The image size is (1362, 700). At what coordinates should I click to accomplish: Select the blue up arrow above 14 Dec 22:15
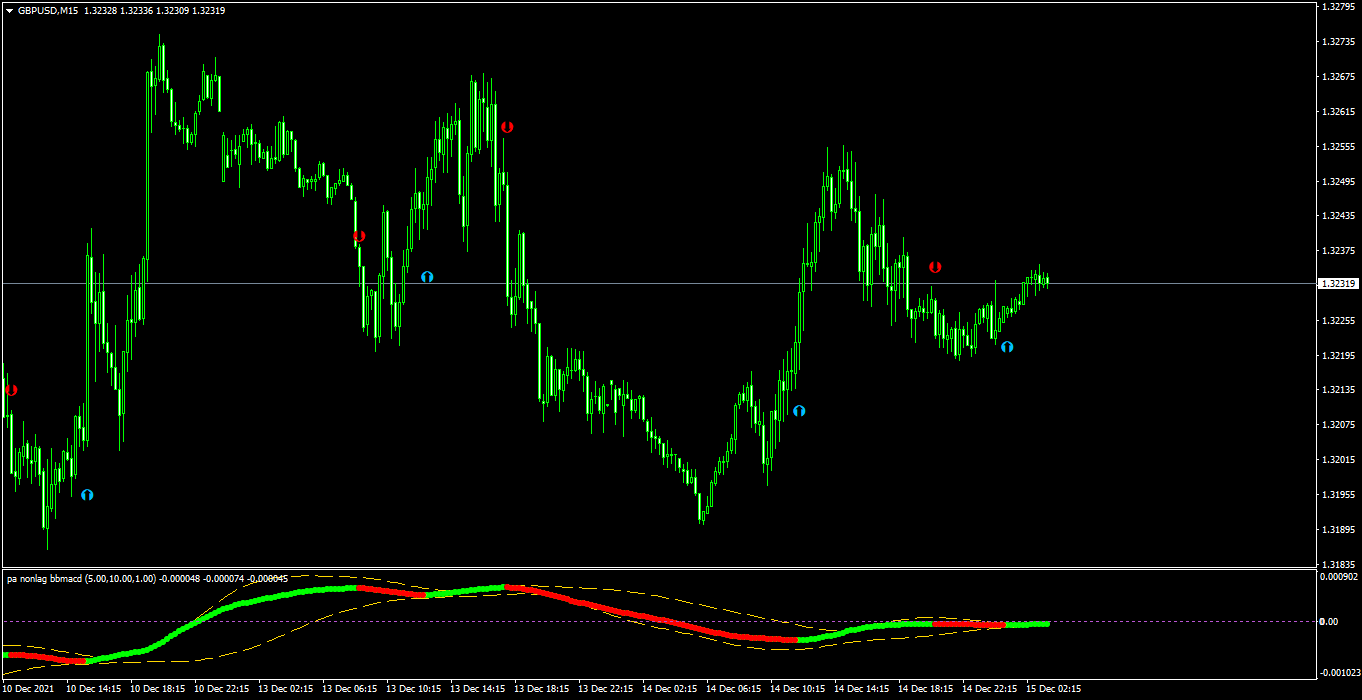coord(1007,347)
